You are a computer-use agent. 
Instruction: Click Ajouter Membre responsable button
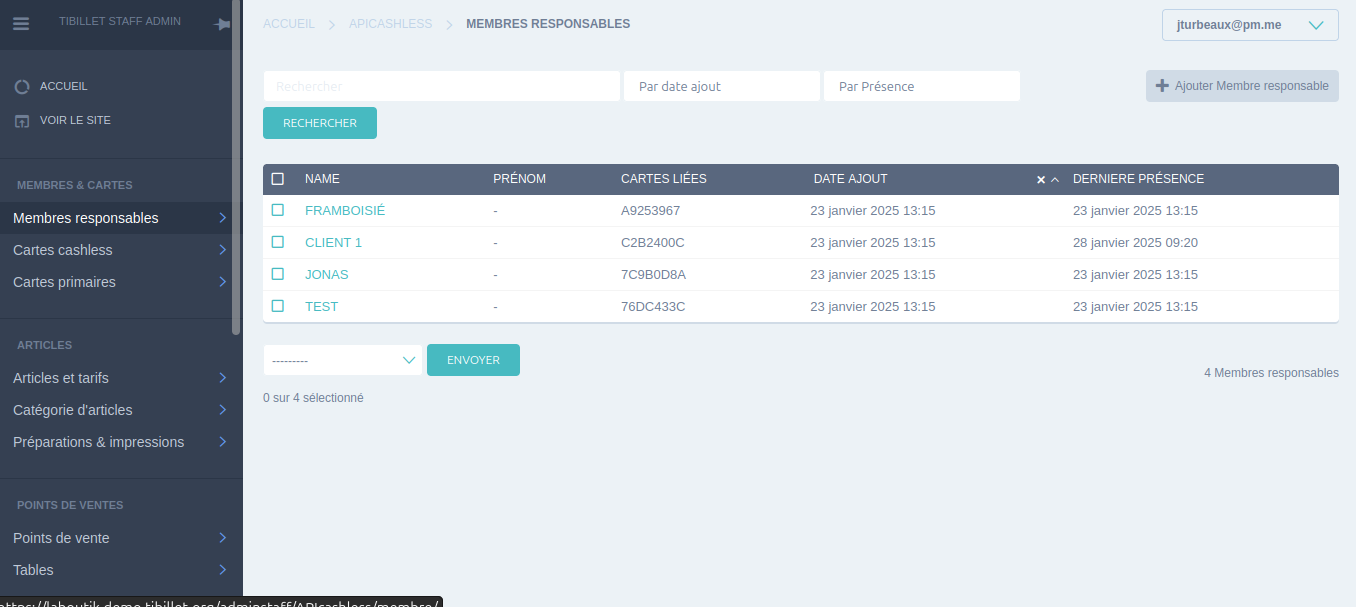[1242, 86]
